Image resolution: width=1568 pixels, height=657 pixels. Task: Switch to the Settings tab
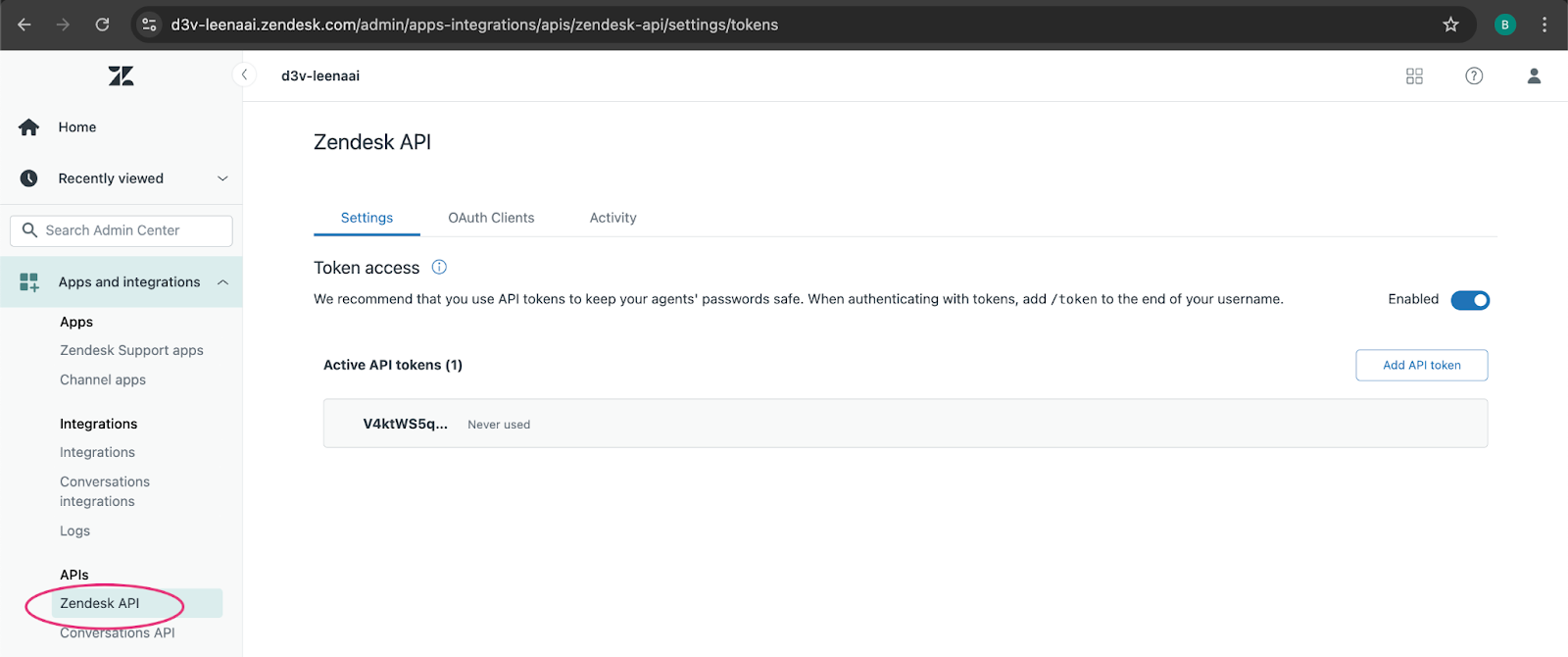(367, 218)
